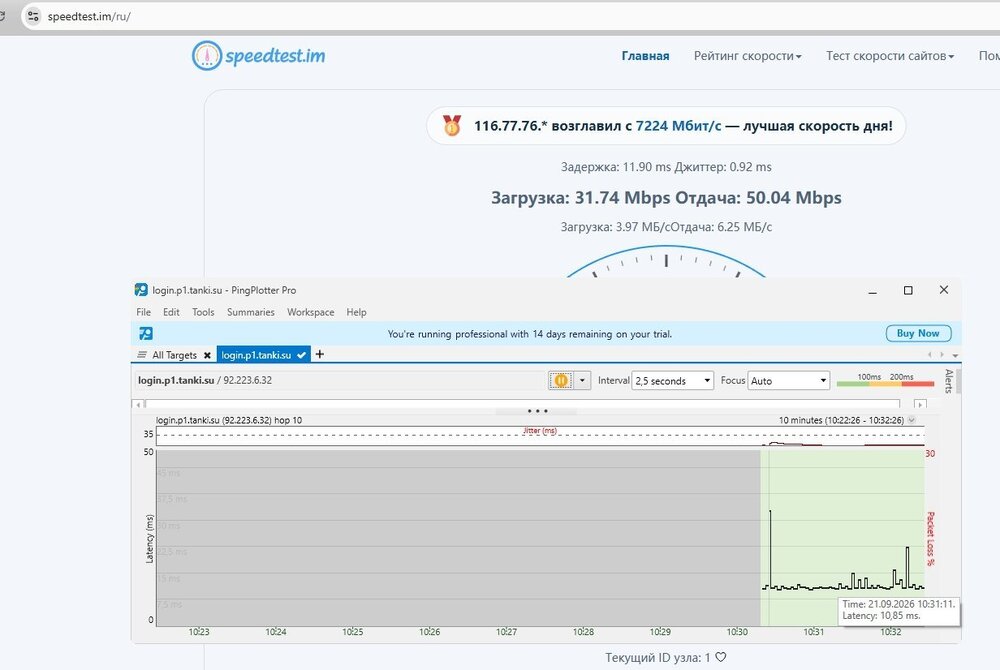Screen dimensions: 1000x670
Task: Go to Главная page
Action: pyautogui.click(x=645, y=56)
